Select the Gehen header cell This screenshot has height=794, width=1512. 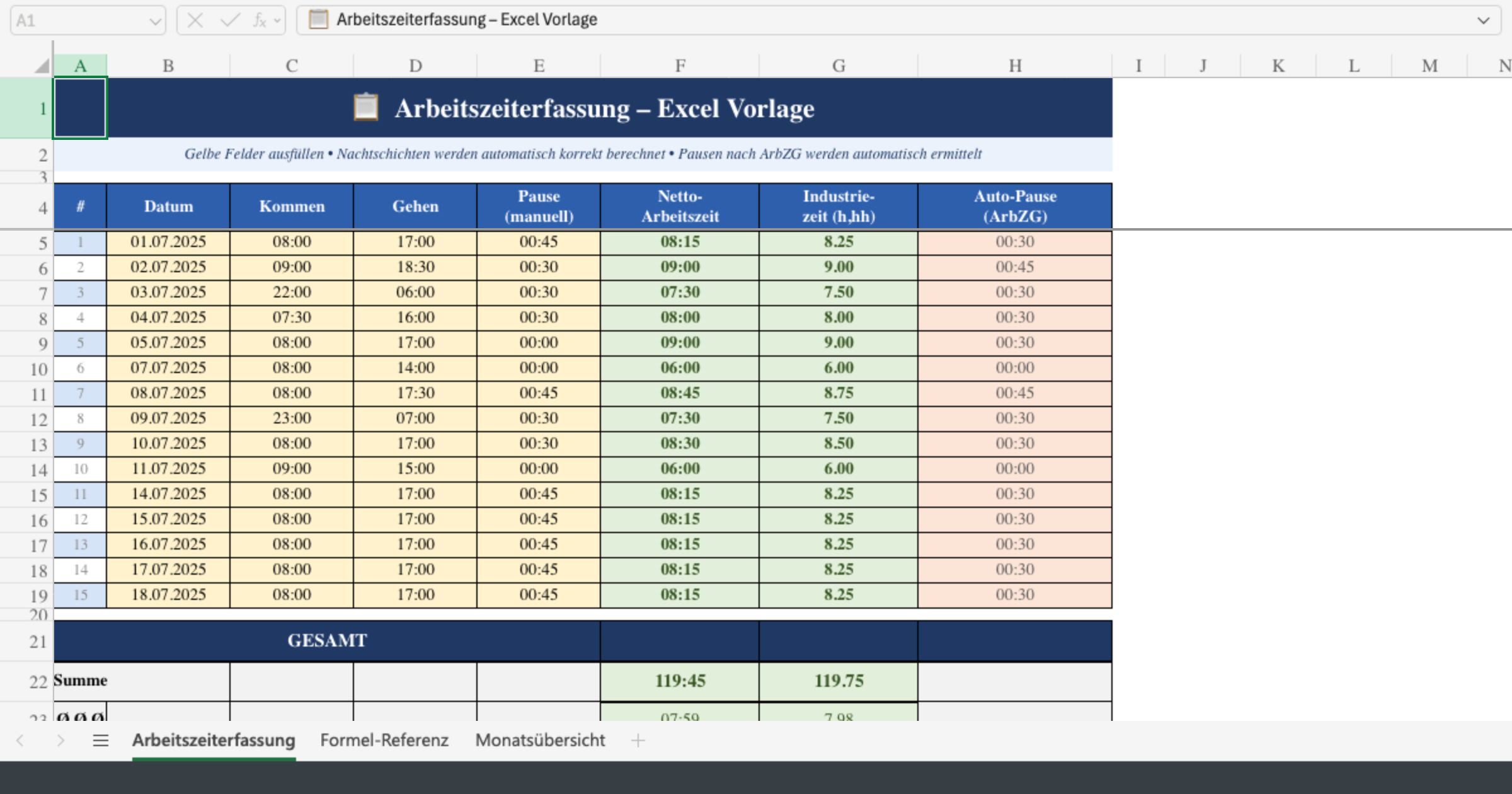coord(415,206)
